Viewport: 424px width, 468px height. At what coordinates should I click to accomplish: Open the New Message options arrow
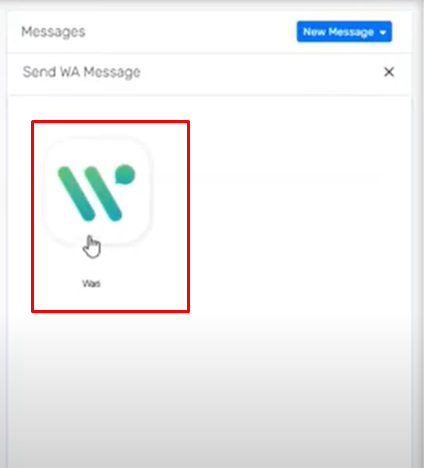[383, 32]
